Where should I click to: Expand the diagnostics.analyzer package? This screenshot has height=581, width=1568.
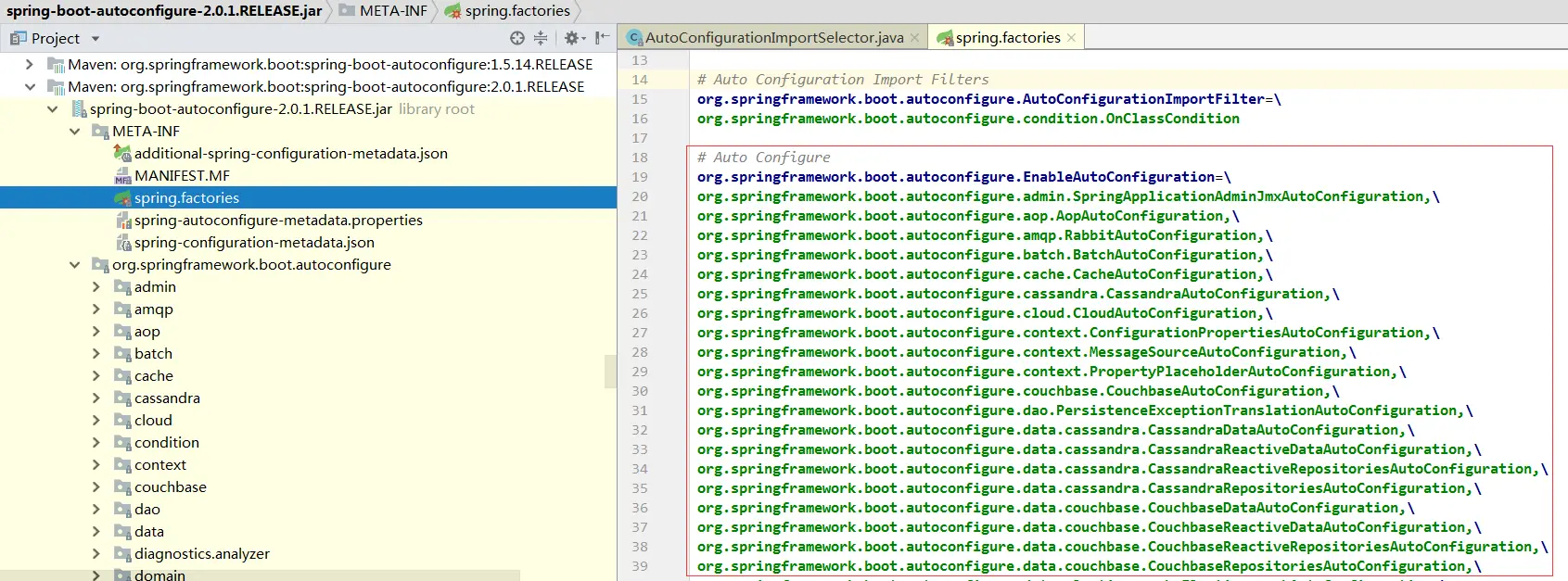pyautogui.click(x=96, y=553)
